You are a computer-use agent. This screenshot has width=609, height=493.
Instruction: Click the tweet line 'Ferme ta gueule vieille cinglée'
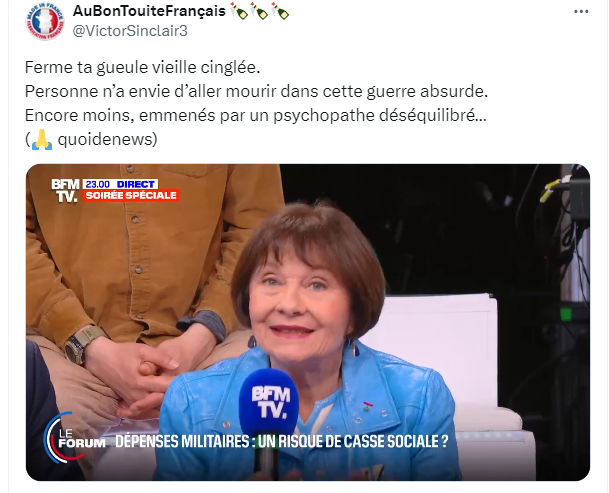tap(142, 68)
